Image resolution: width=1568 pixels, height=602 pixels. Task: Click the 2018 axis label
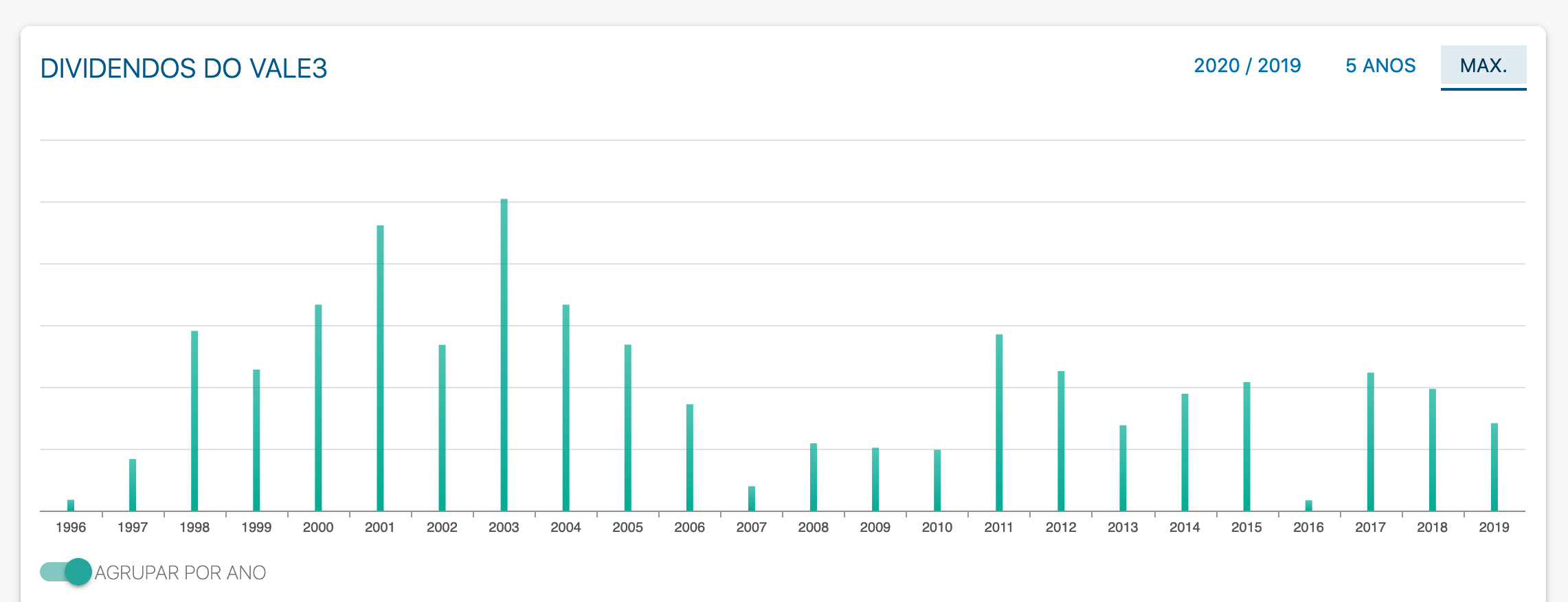pos(1432,527)
